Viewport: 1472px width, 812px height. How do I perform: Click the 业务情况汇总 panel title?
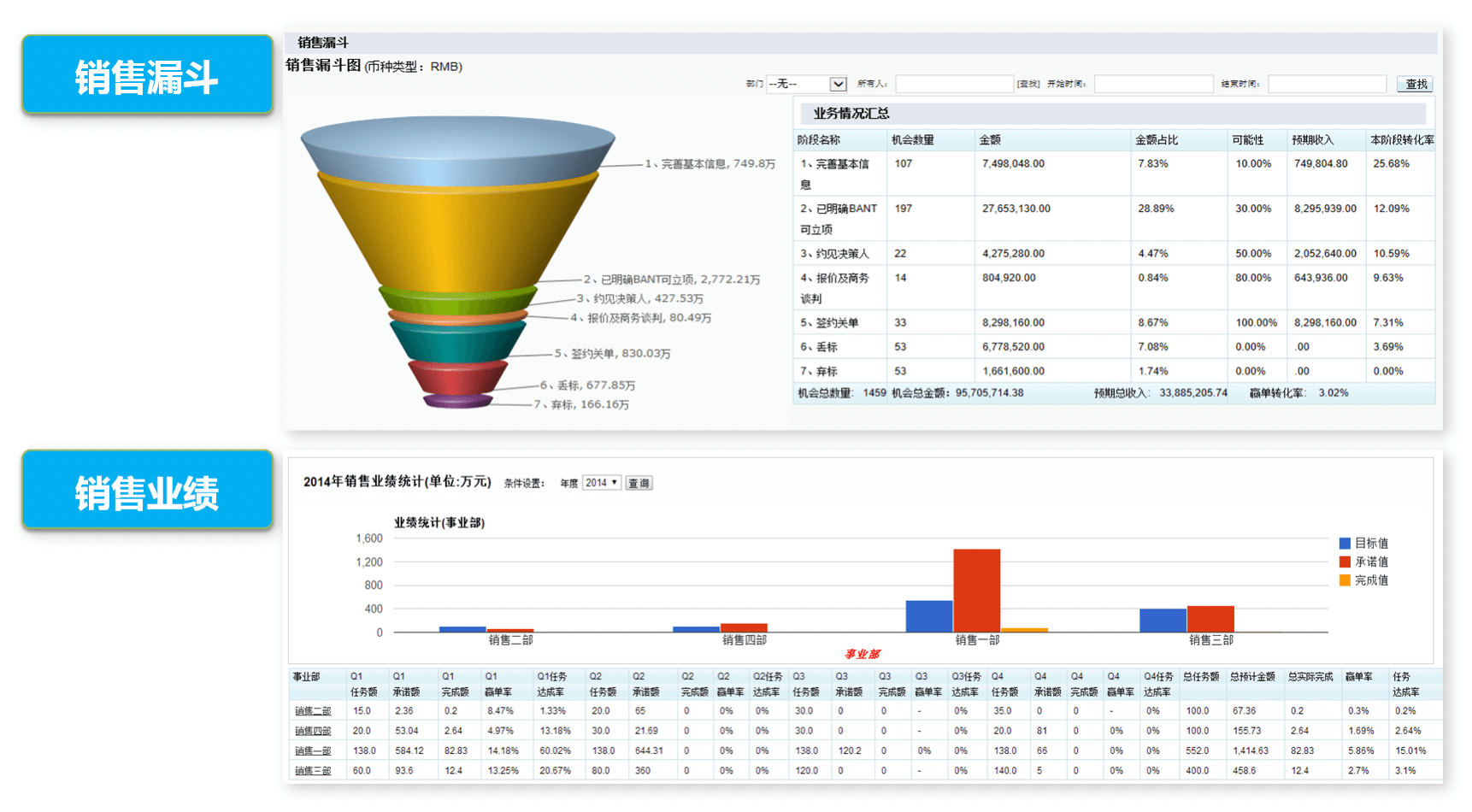coord(851,113)
